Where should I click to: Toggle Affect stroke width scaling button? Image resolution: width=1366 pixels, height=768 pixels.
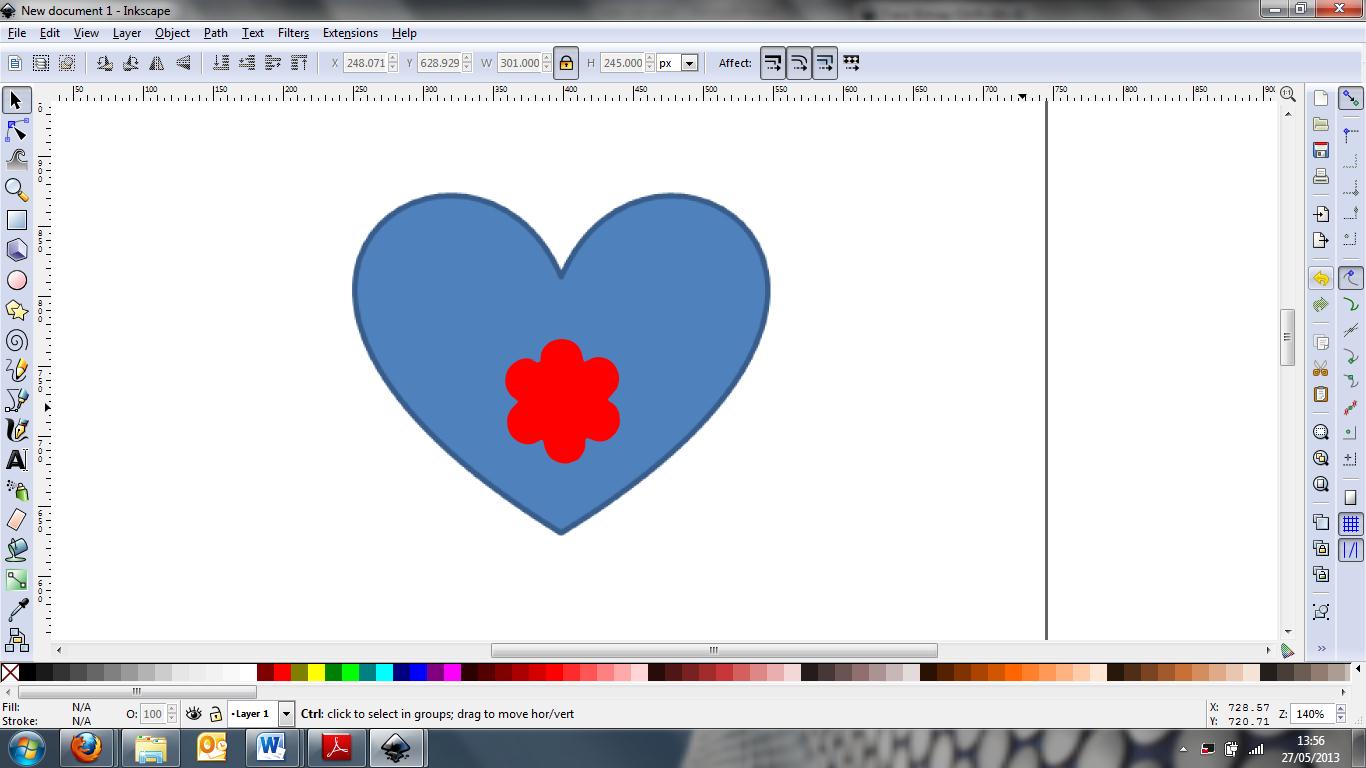tap(773, 63)
